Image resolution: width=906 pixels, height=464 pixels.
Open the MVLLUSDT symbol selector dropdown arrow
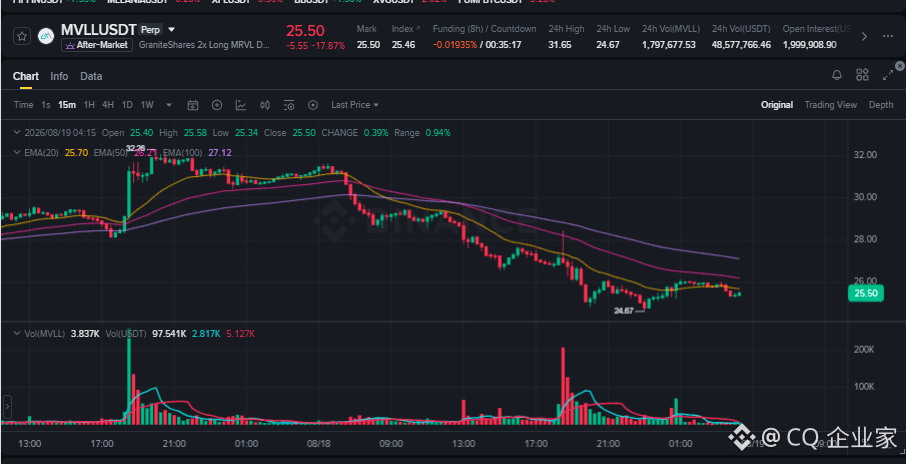pos(172,29)
